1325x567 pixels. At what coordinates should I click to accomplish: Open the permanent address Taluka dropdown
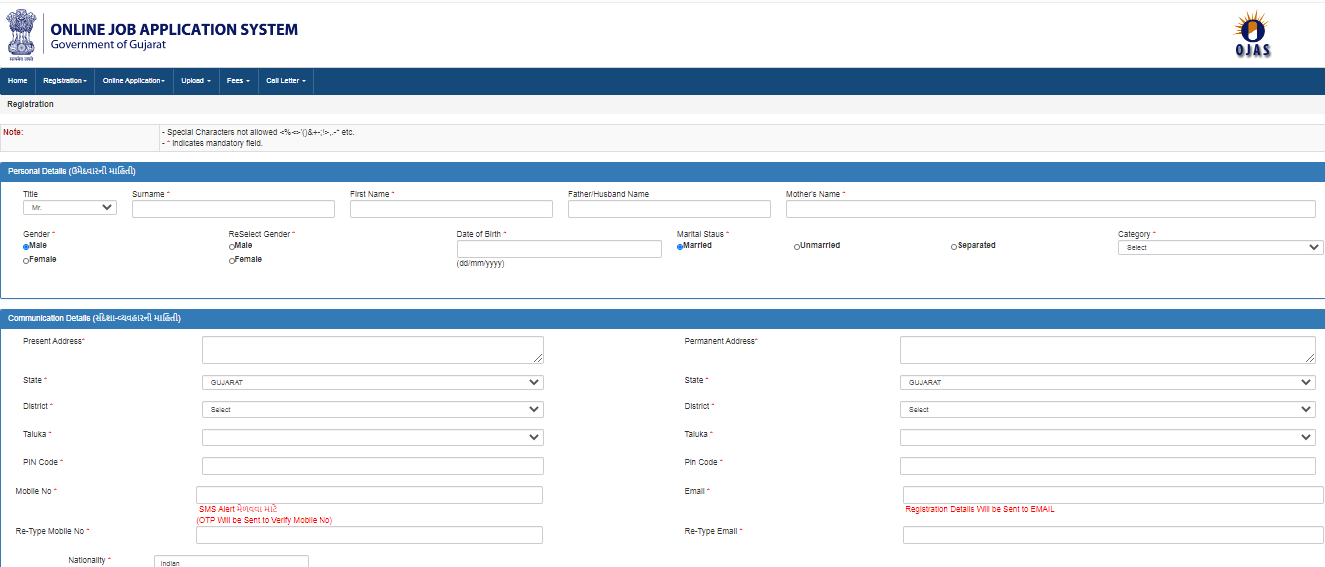(1108, 437)
